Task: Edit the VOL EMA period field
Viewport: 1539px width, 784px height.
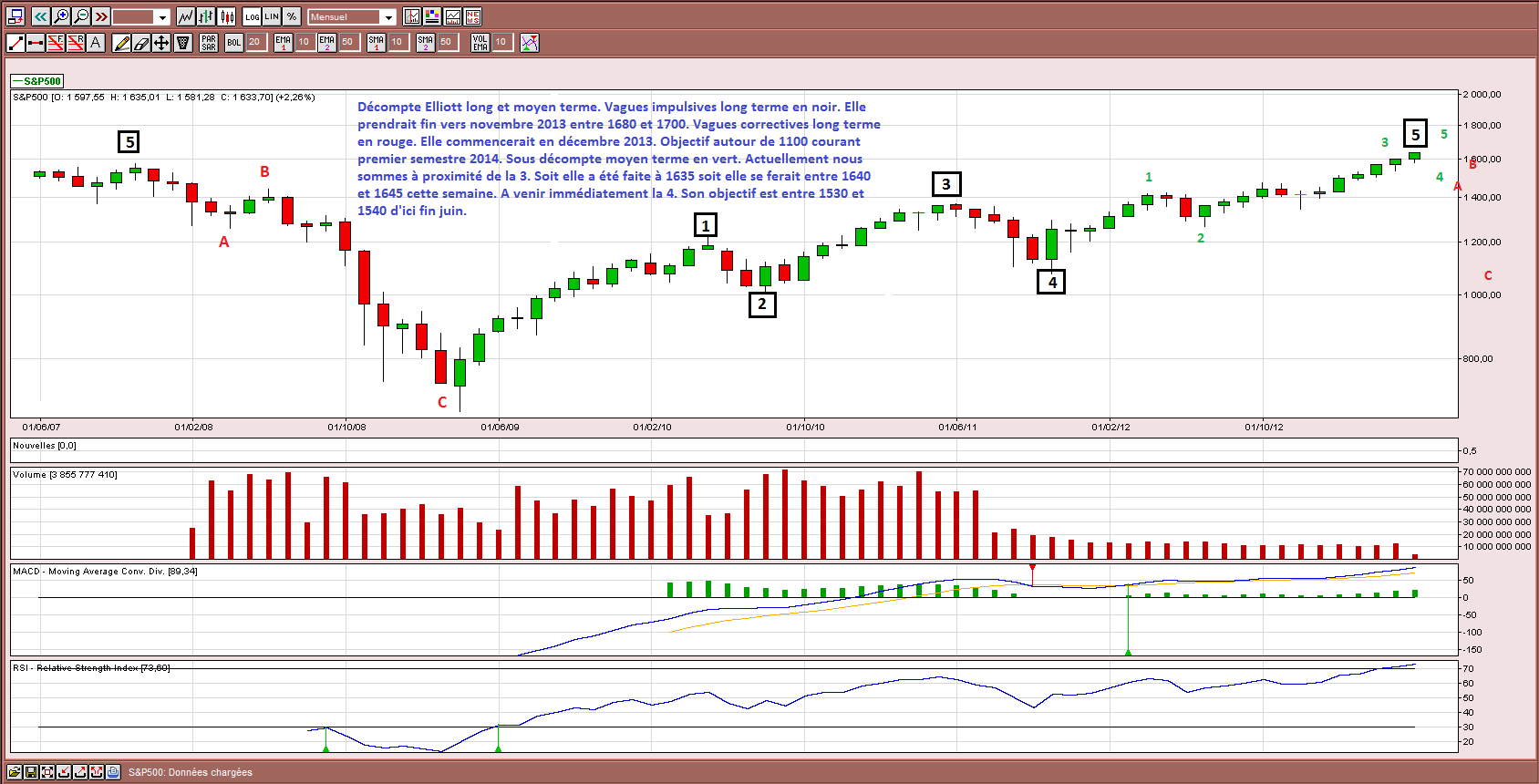Action: pos(502,42)
